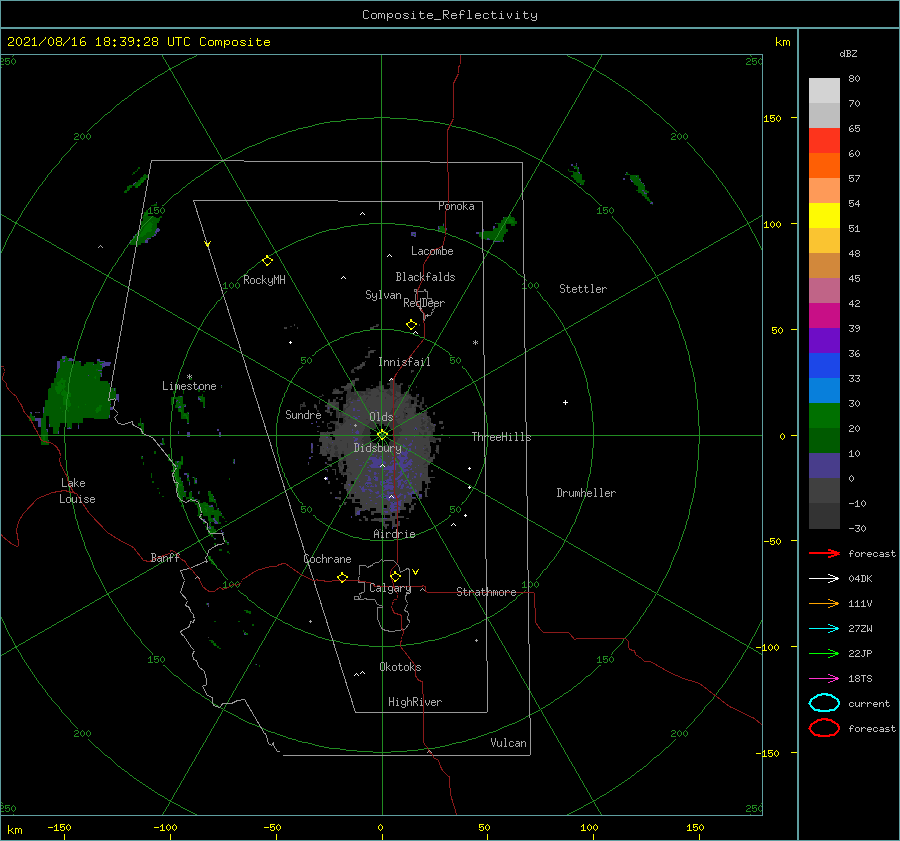Click the yellow diamond marker inside Calgary
900x841 pixels.
tap(395, 576)
